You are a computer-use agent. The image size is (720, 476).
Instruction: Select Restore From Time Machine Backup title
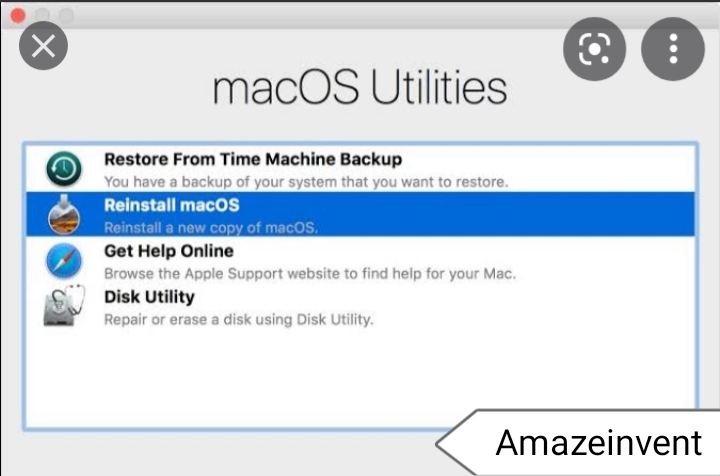253,159
